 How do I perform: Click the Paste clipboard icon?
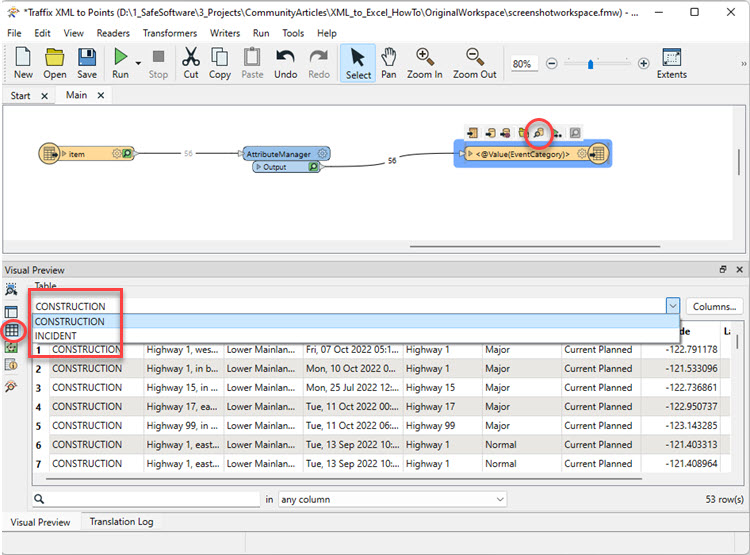coord(252,63)
